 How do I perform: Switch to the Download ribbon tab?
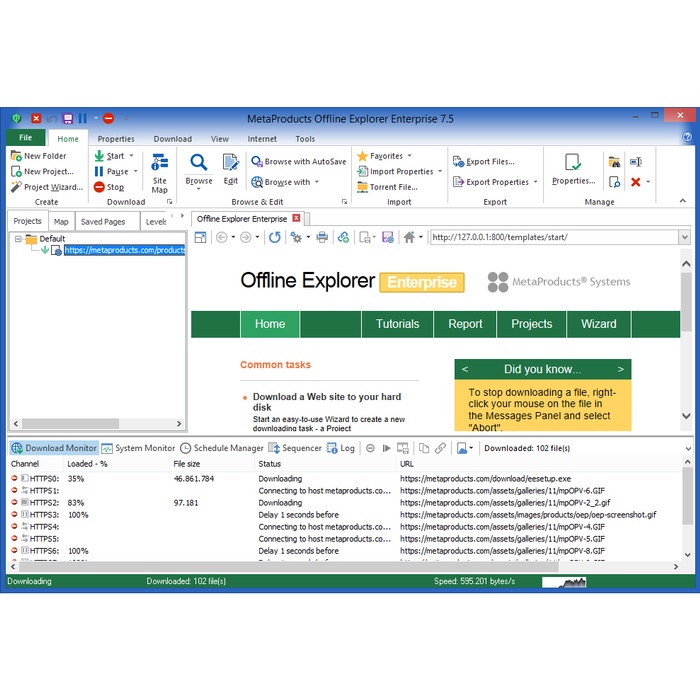172,139
